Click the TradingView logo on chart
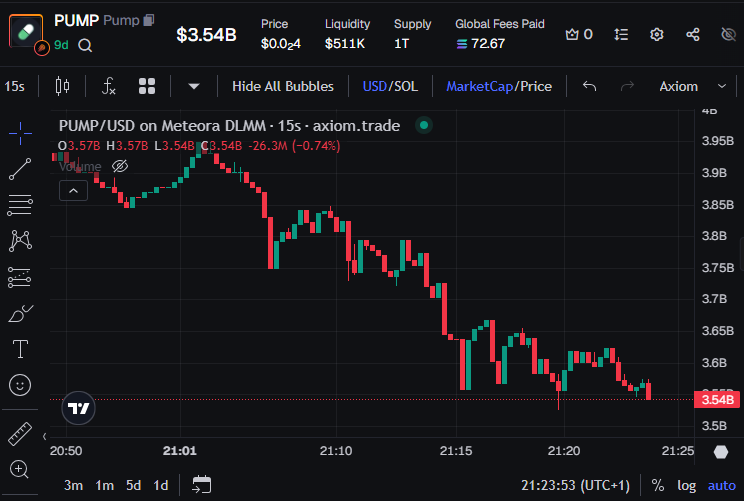The image size is (744, 501). pyautogui.click(x=78, y=408)
